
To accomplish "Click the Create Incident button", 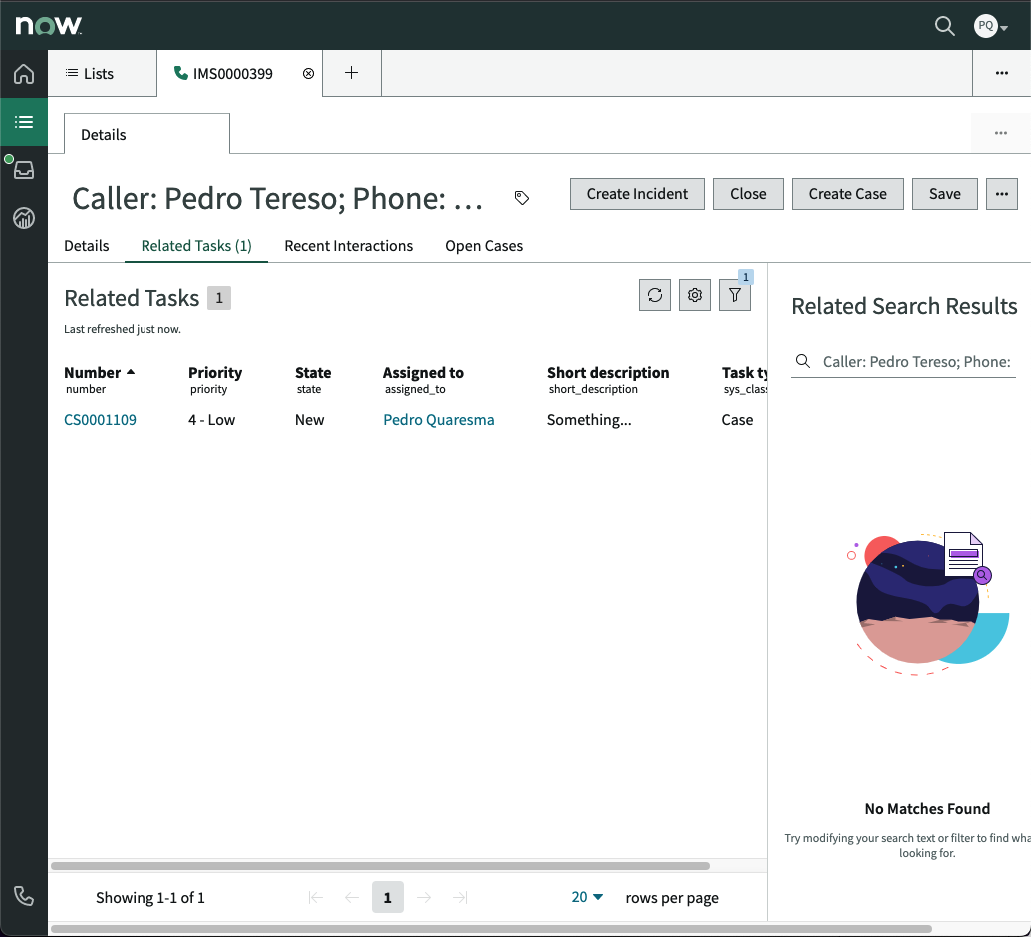I will click(637, 193).
